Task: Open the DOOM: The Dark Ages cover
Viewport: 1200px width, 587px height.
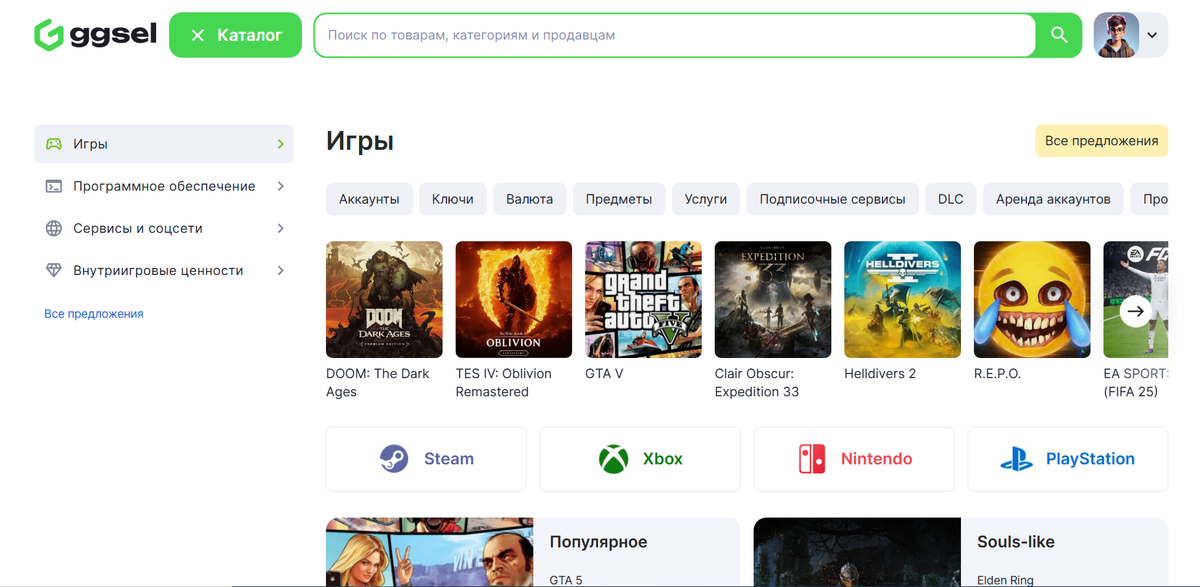Action: click(384, 299)
